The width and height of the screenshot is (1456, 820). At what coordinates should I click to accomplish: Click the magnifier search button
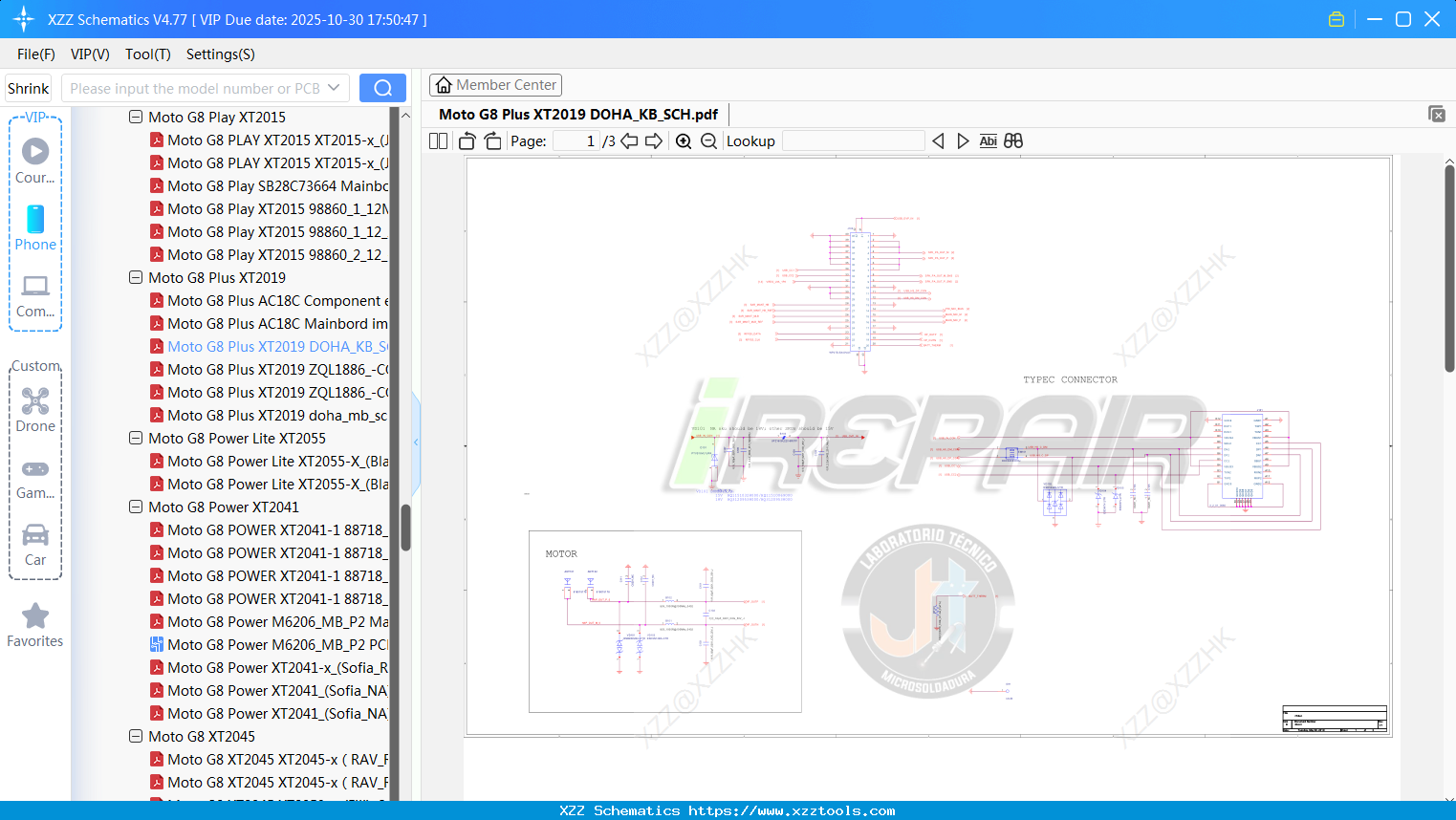382,88
